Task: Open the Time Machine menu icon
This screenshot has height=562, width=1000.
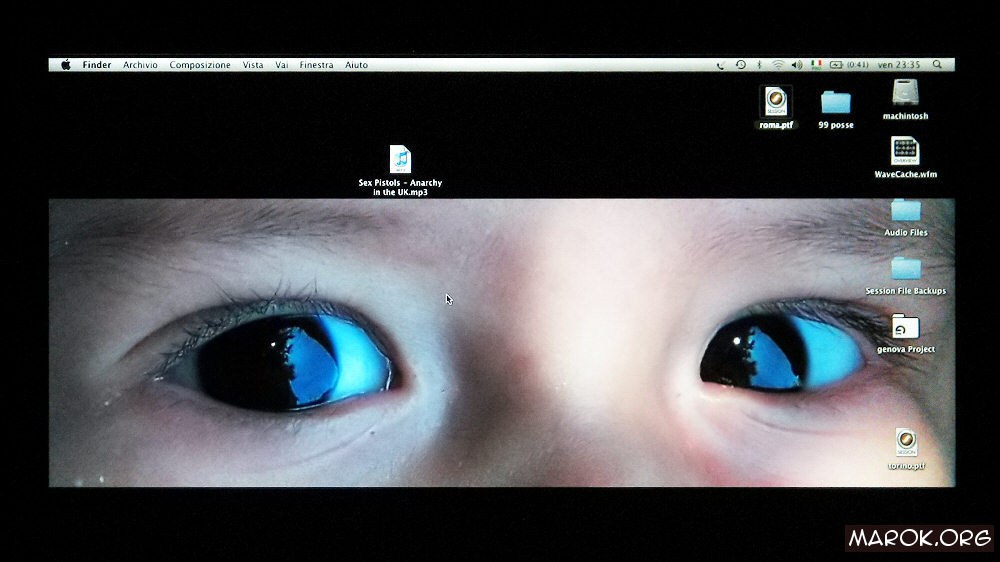Action: 740,65
